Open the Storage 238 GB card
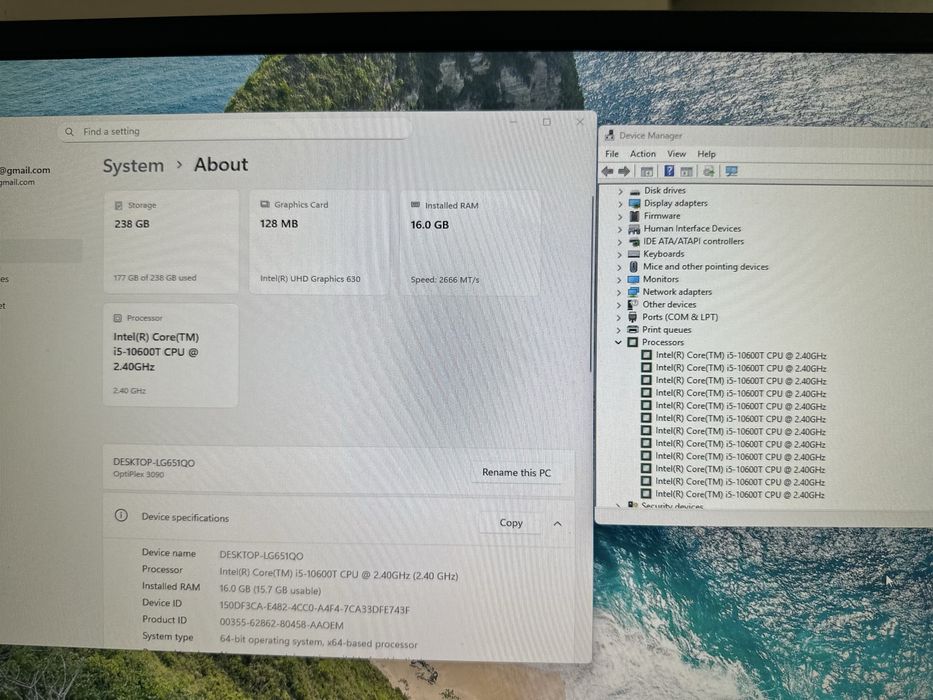The height and width of the screenshot is (700, 933). (171, 242)
